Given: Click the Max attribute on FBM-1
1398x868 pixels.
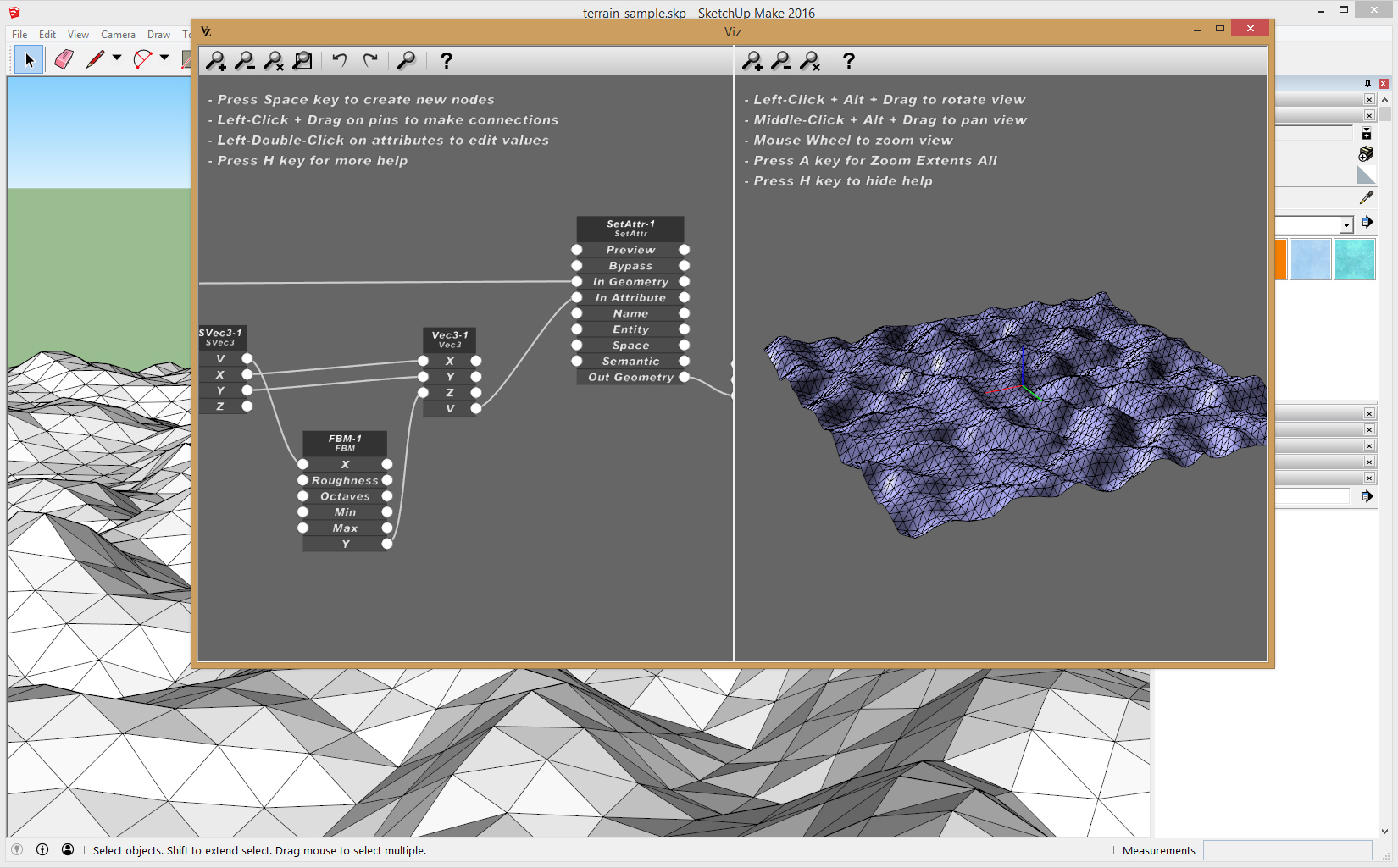Looking at the screenshot, I should (x=345, y=528).
